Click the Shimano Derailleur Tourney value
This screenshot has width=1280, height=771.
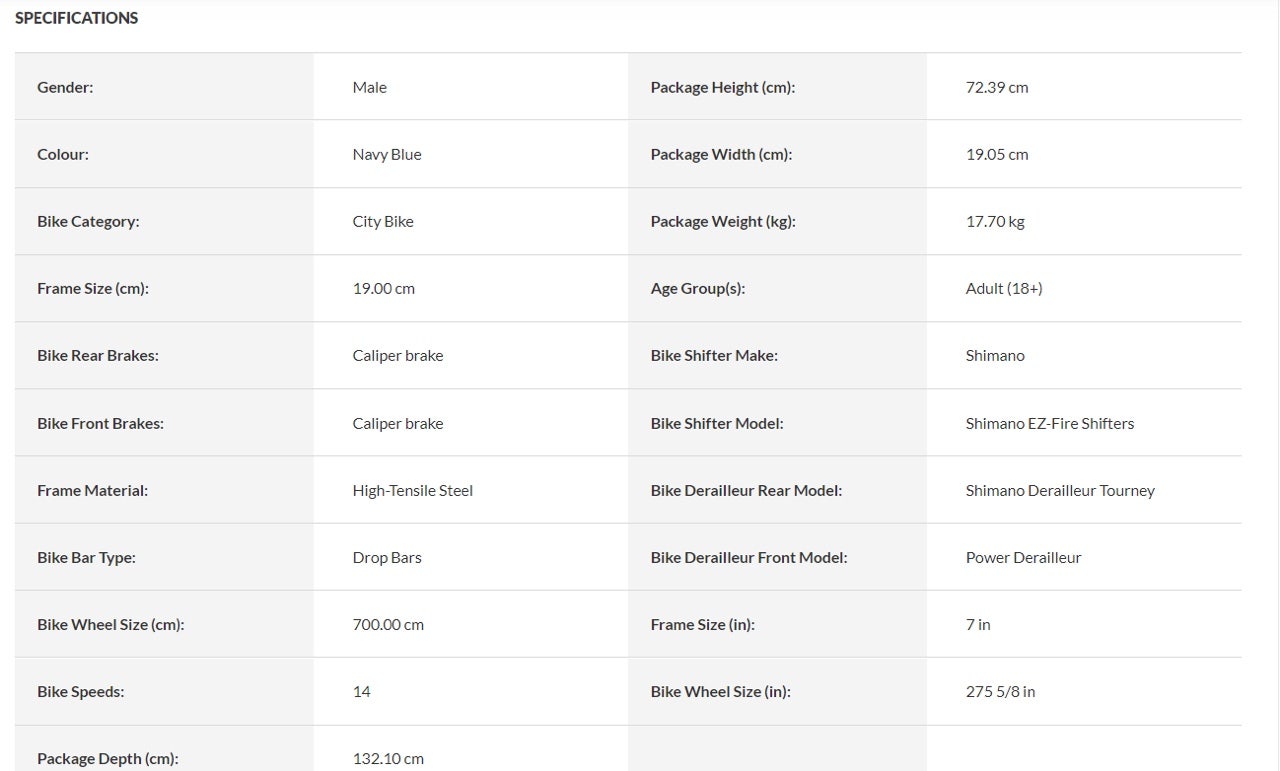point(1060,490)
